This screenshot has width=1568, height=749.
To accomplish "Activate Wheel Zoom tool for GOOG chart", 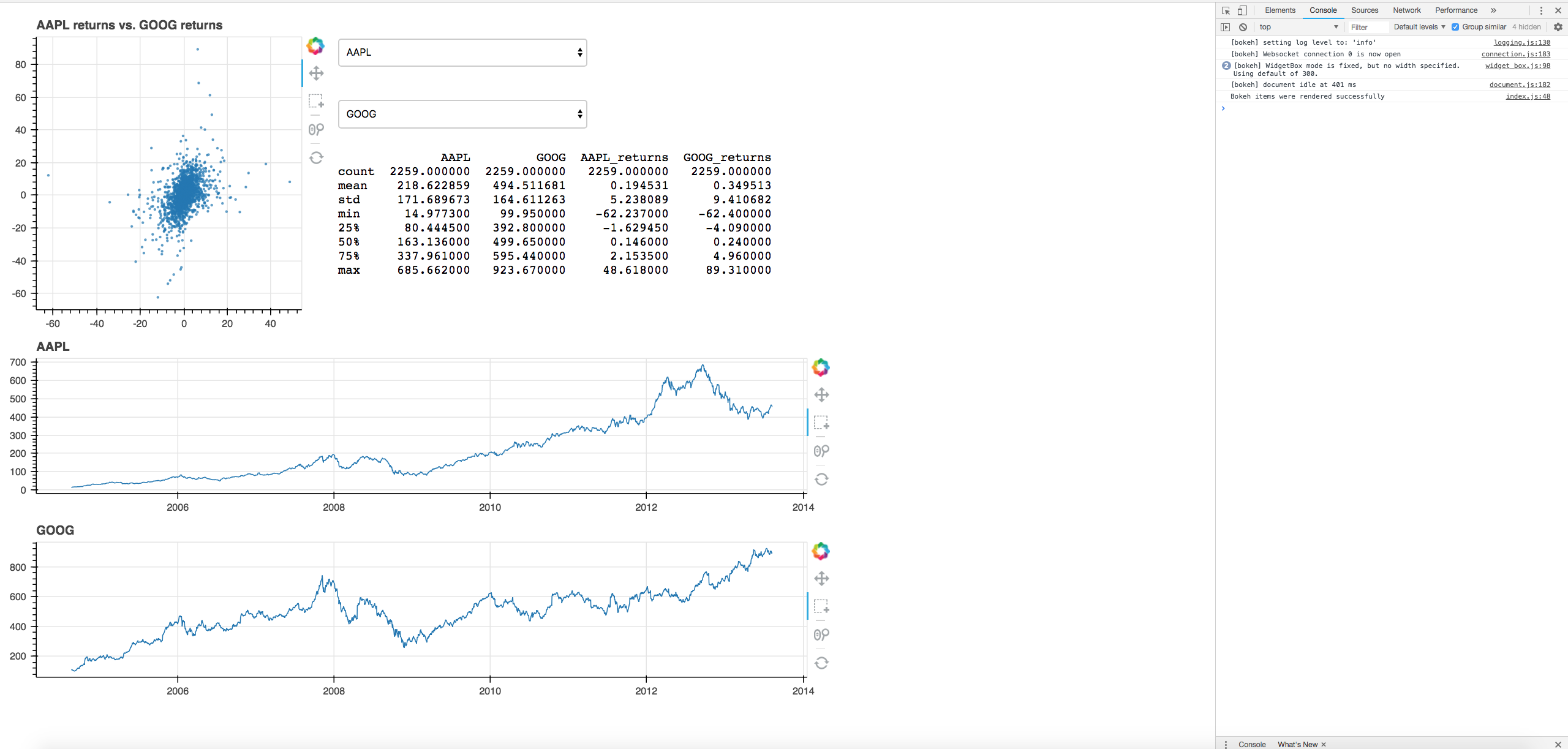I will 821,634.
